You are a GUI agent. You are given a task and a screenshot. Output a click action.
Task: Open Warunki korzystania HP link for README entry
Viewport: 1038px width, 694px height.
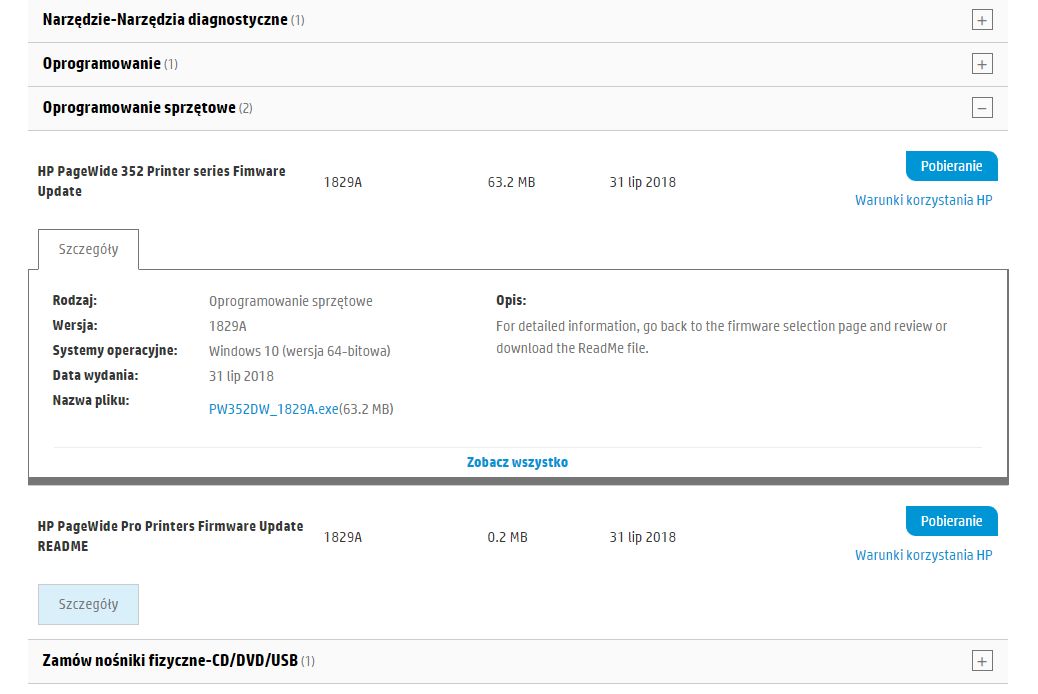[x=923, y=555]
